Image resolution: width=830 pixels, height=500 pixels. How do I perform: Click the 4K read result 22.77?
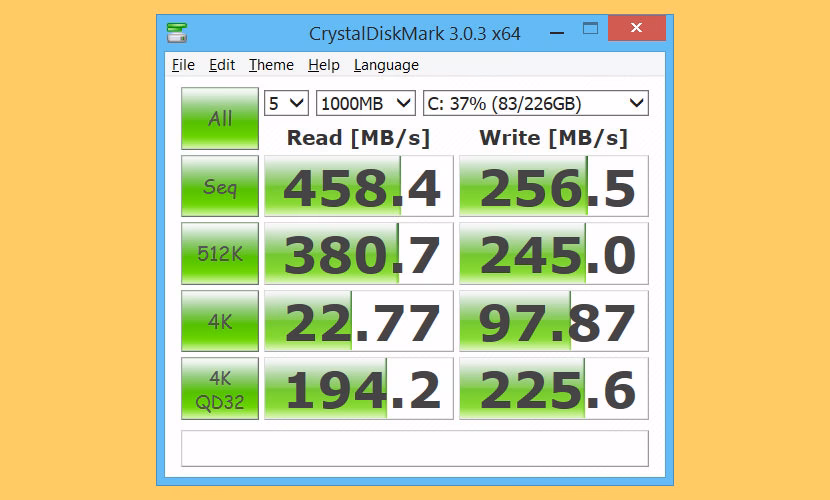(359, 321)
